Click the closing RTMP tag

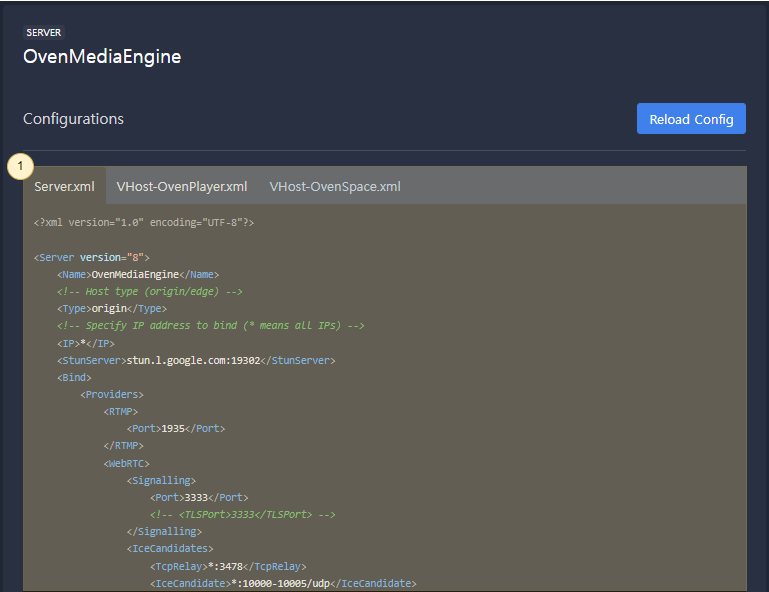(124, 446)
